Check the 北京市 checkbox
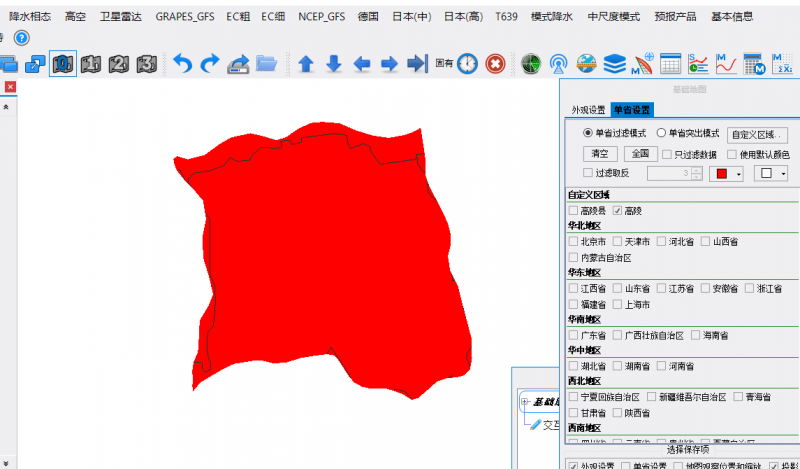Screen dimensions: 800x469 pyautogui.click(x=573, y=242)
